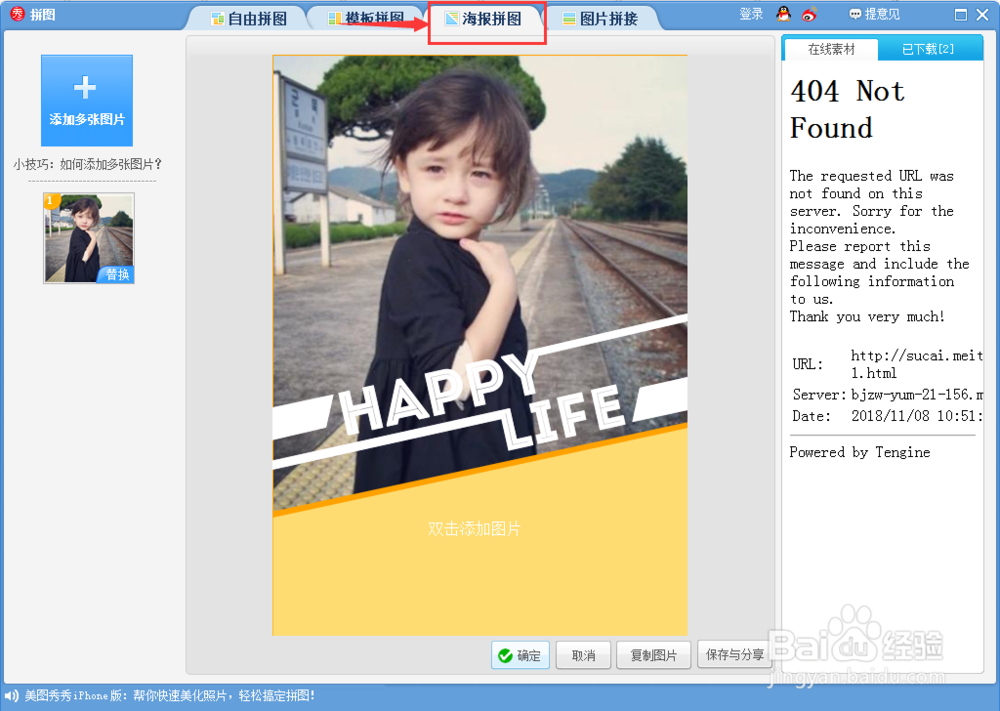Switch to the 已下载[2] tab
This screenshot has height=711, width=1000.
tap(929, 49)
